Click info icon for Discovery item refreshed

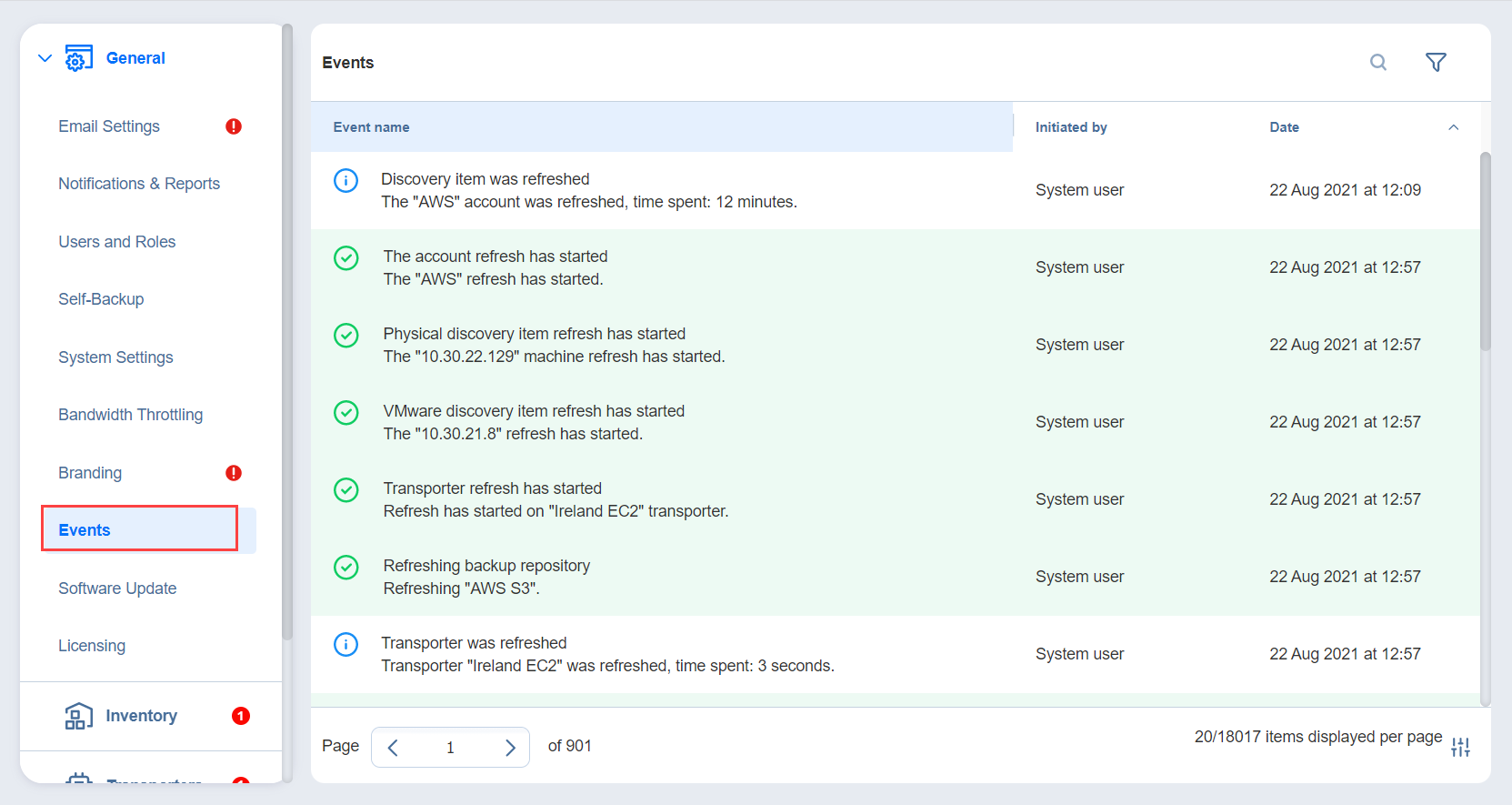point(345,181)
